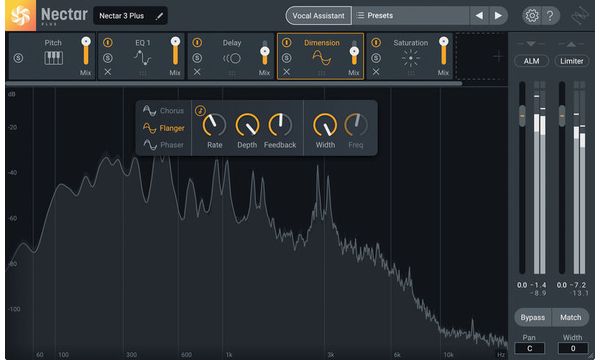Select the Delay module icon
The image size is (600, 360).
point(232,59)
